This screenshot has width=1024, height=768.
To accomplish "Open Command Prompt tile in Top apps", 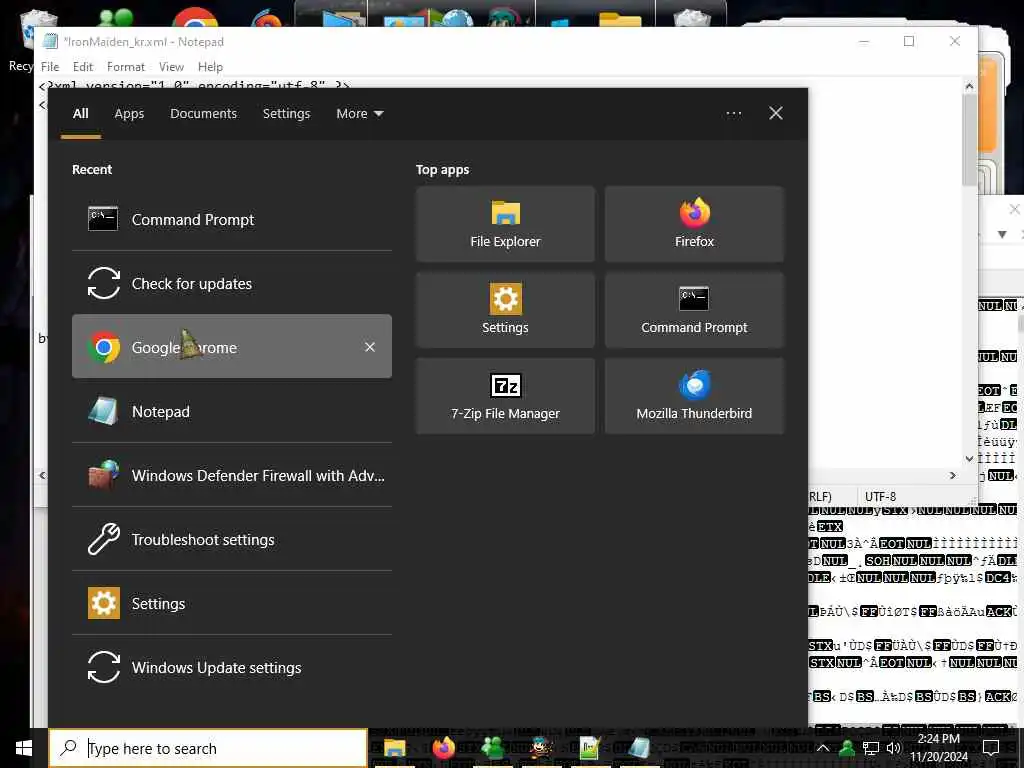I will tap(694, 310).
